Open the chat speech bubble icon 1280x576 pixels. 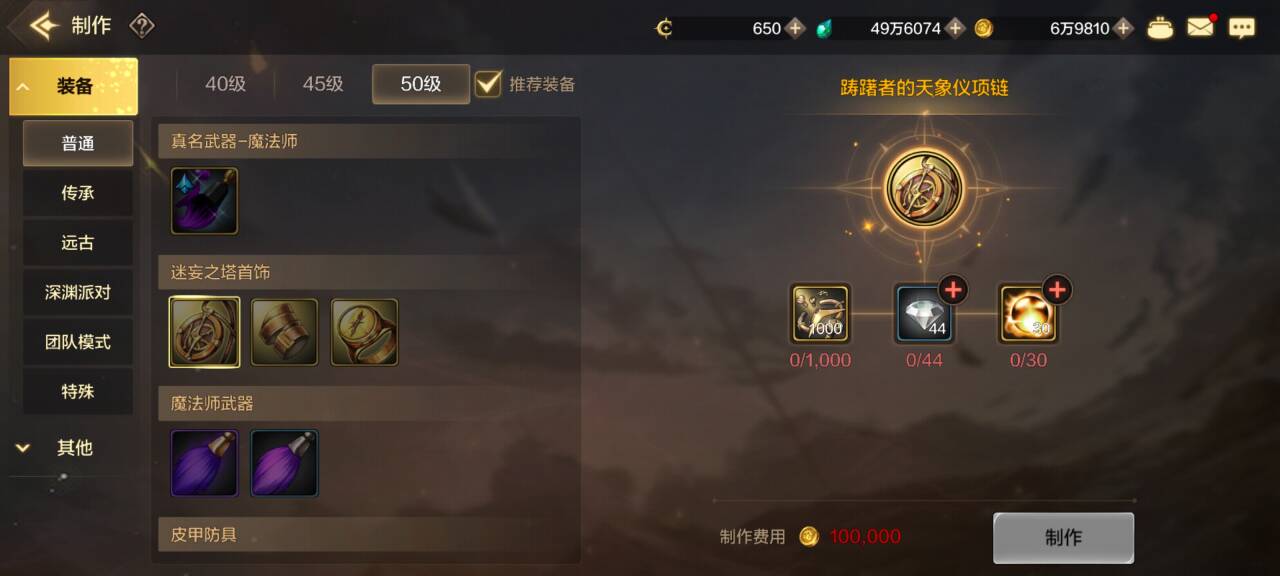tap(1242, 28)
